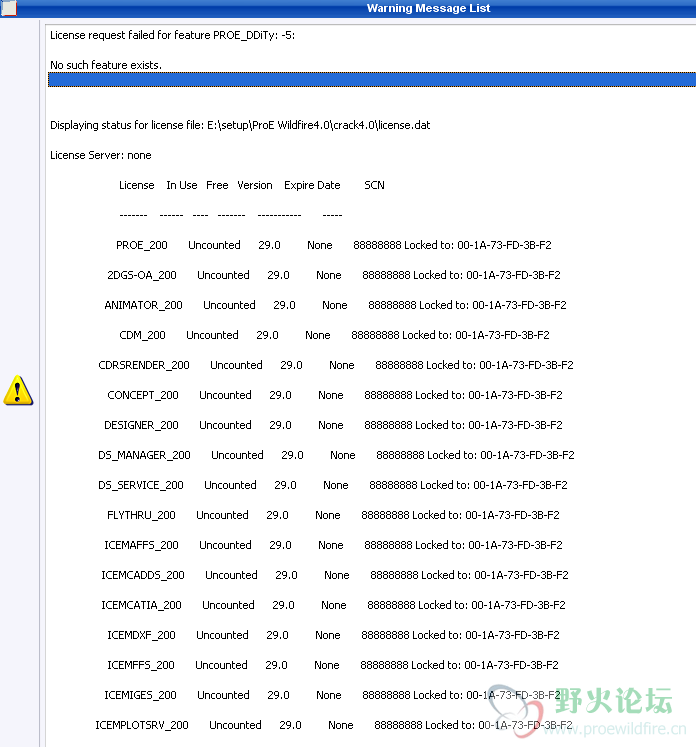Screen dimensions: 696x747
Task: Click the column header row starting with License
Action: point(252,185)
